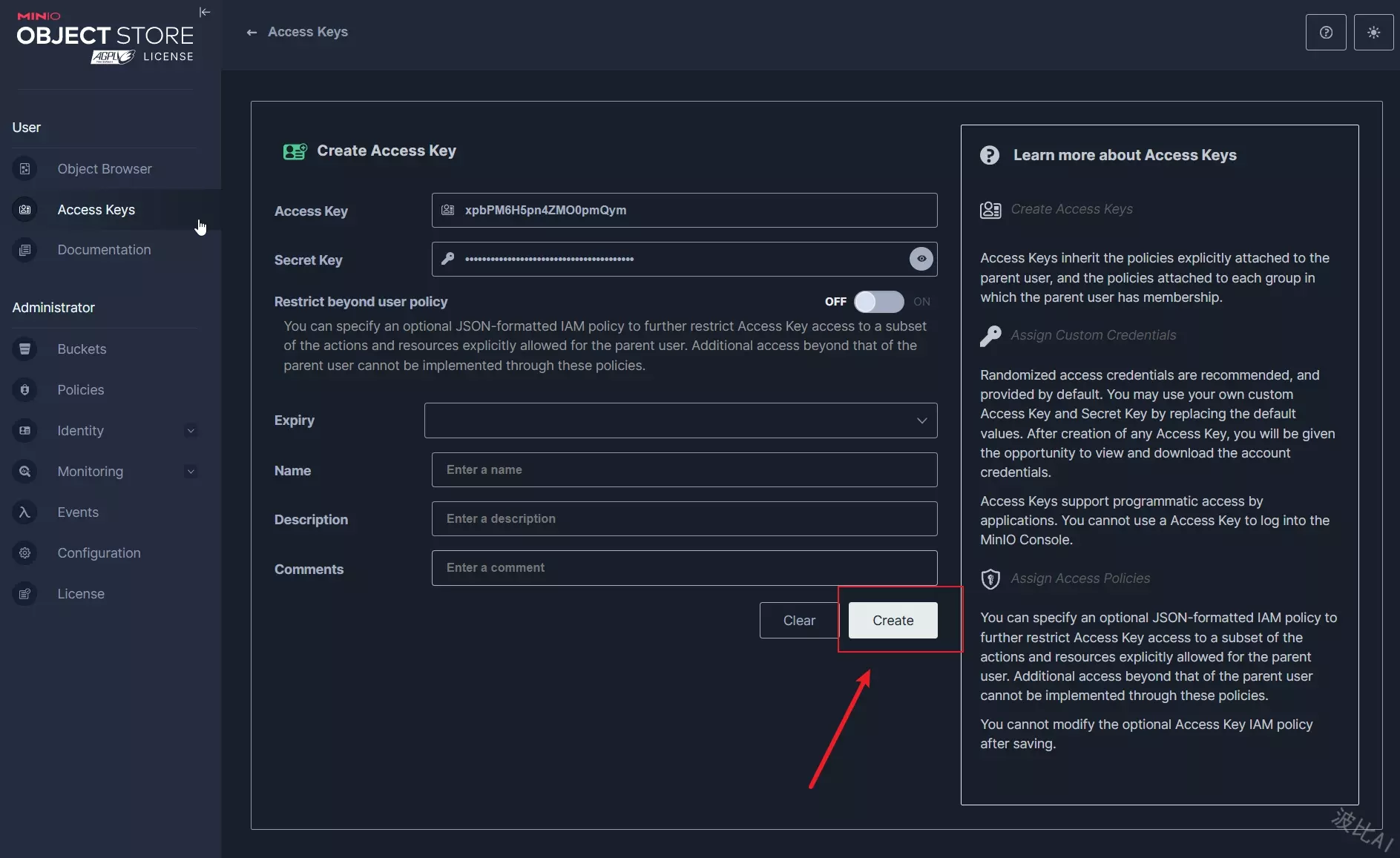Open Events in the sidebar
Screen dimensions: 1400x858
click(x=78, y=512)
